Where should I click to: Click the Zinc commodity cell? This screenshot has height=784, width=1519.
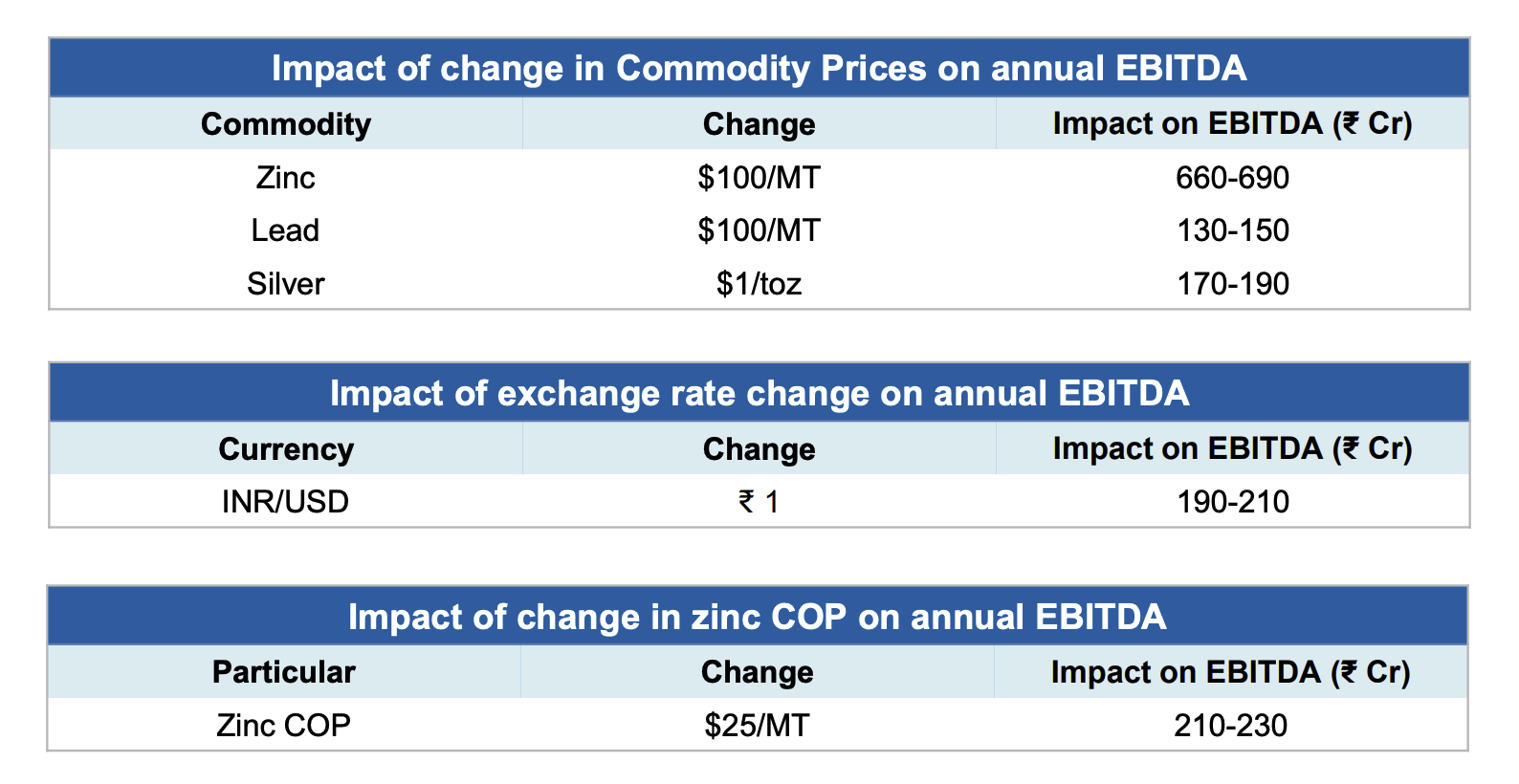(x=285, y=178)
